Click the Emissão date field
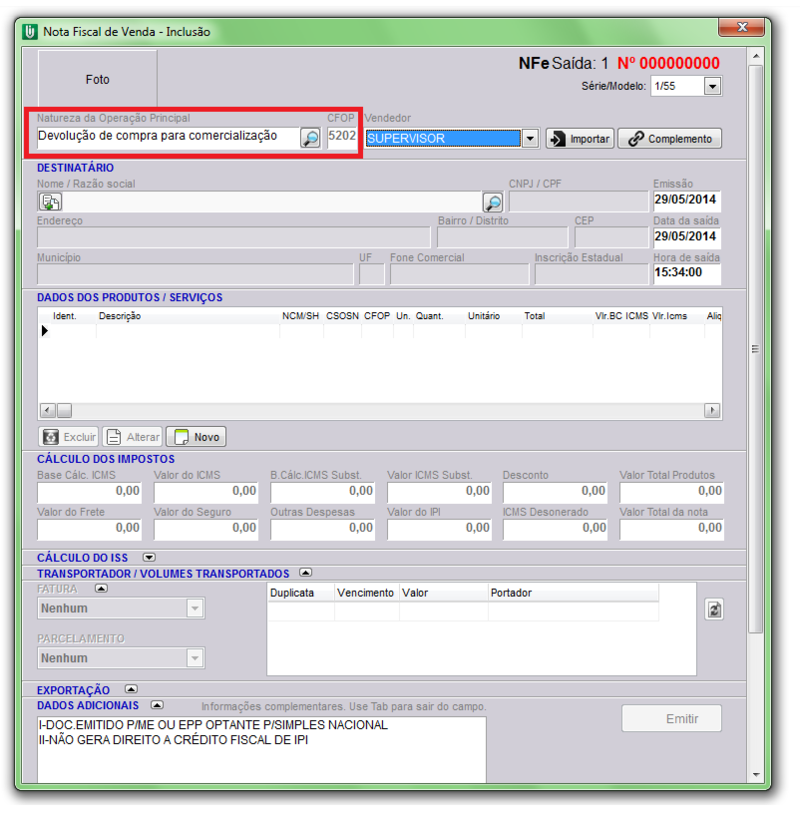Image resolution: width=800 pixels, height=816 pixels. tap(686, 201)
